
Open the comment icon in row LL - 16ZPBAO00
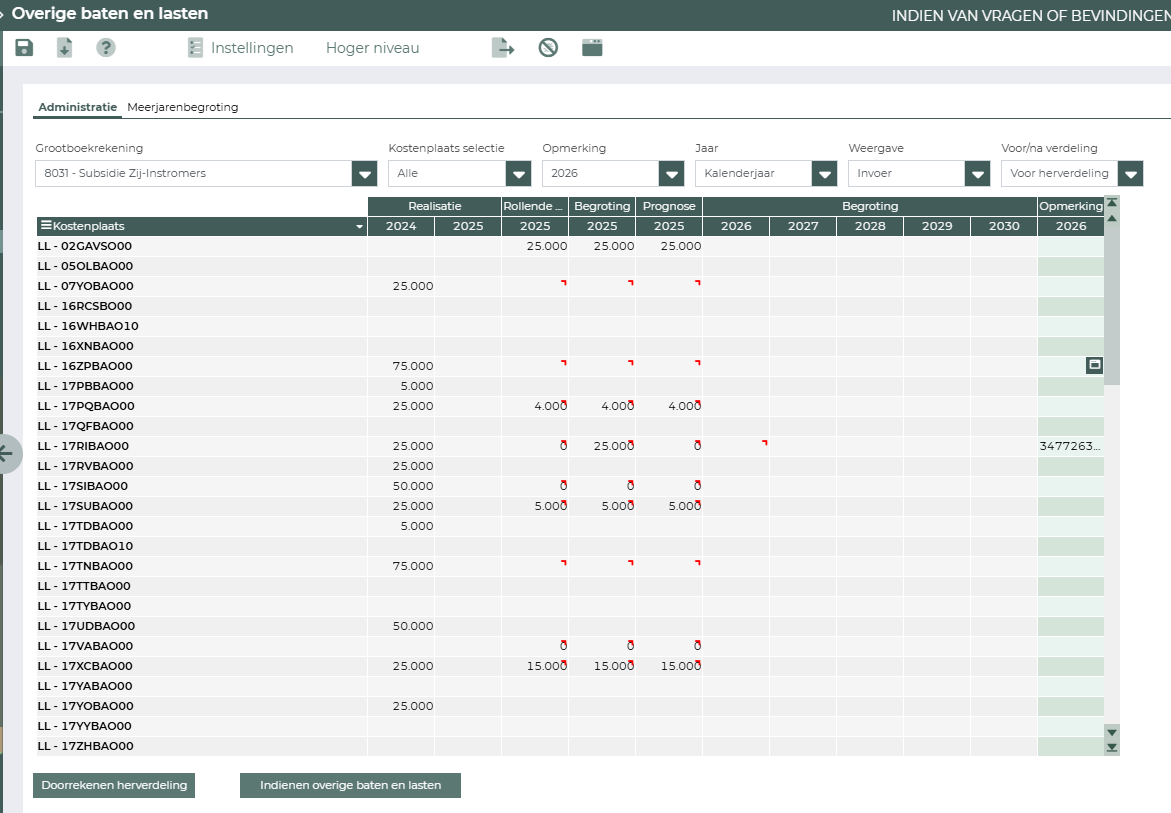(1094, 365)
